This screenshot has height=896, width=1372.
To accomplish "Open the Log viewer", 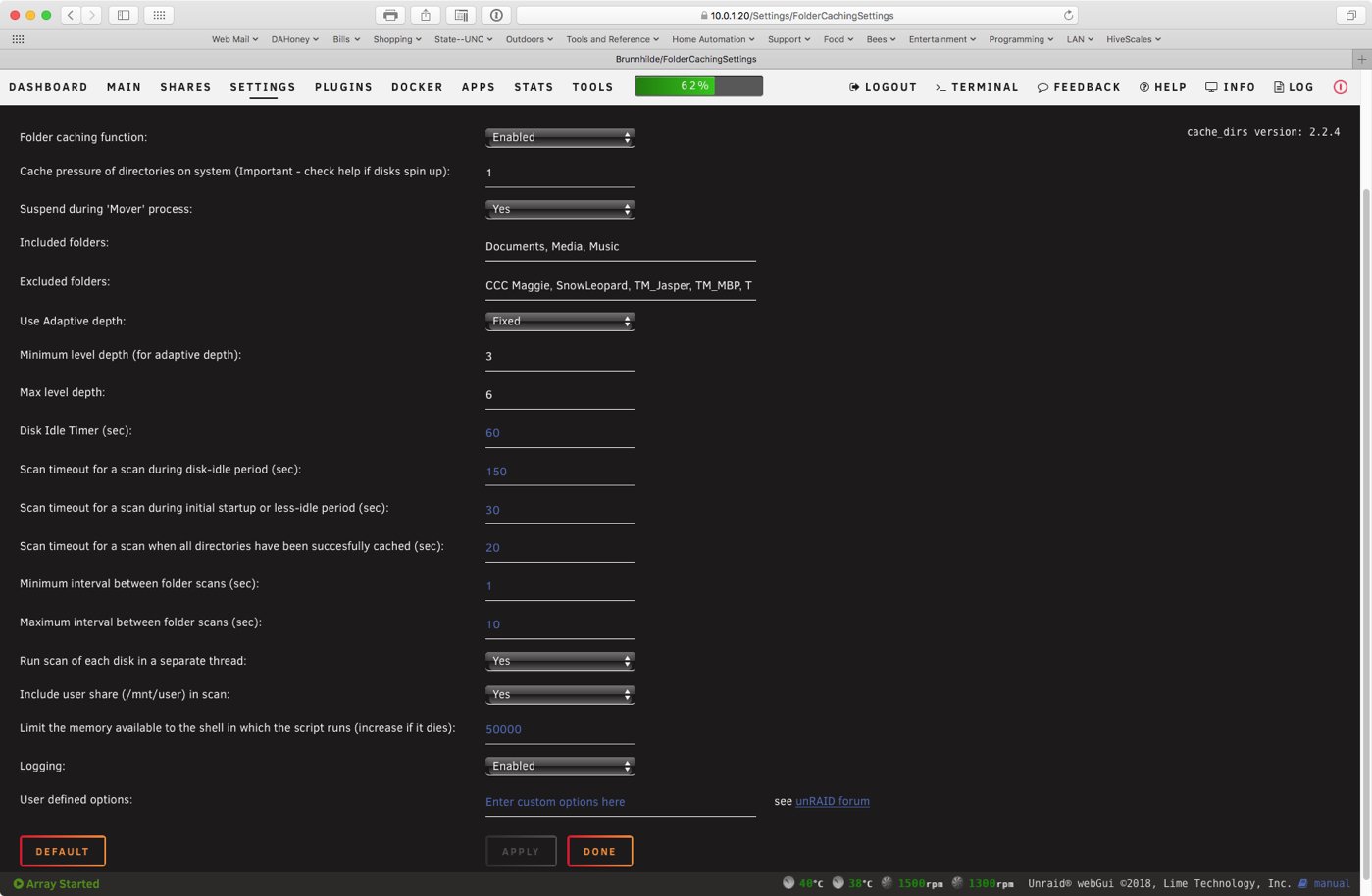I will (1294, 87).
